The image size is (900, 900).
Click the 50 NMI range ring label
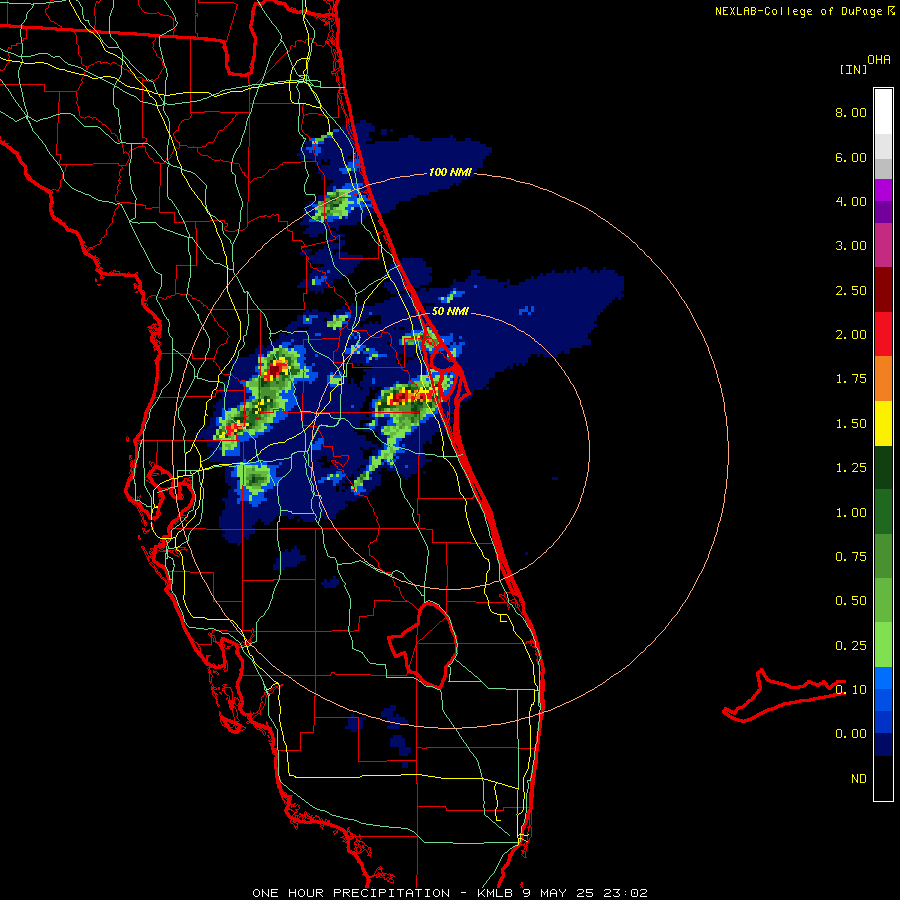[450, 311]
